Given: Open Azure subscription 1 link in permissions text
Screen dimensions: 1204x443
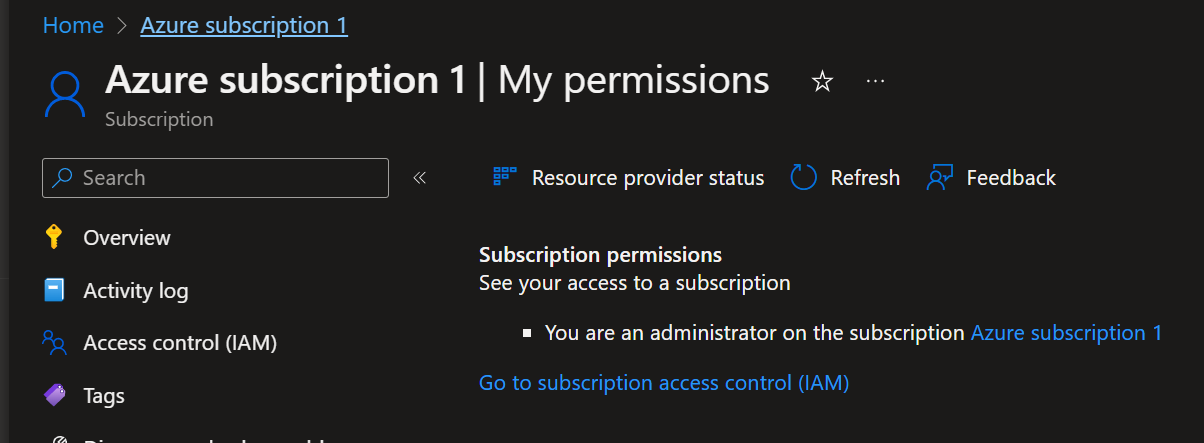Looking at the screenshot, I should (x=1067, y=333).
